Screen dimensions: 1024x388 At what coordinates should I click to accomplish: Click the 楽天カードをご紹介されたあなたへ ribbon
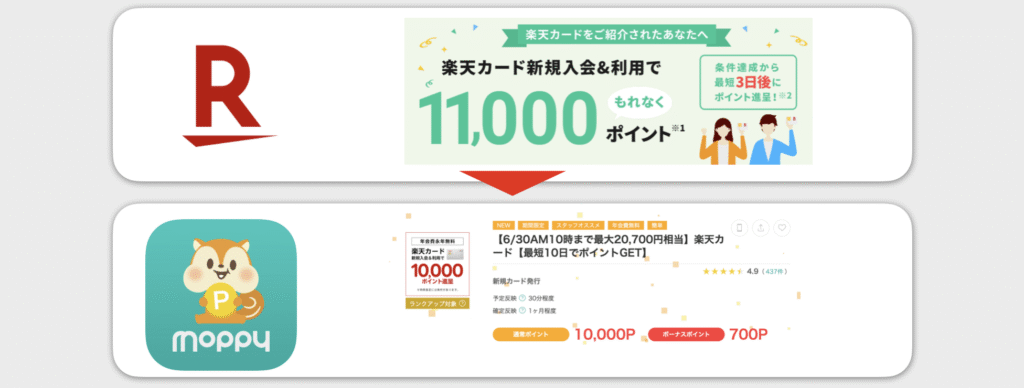[618, 35]
